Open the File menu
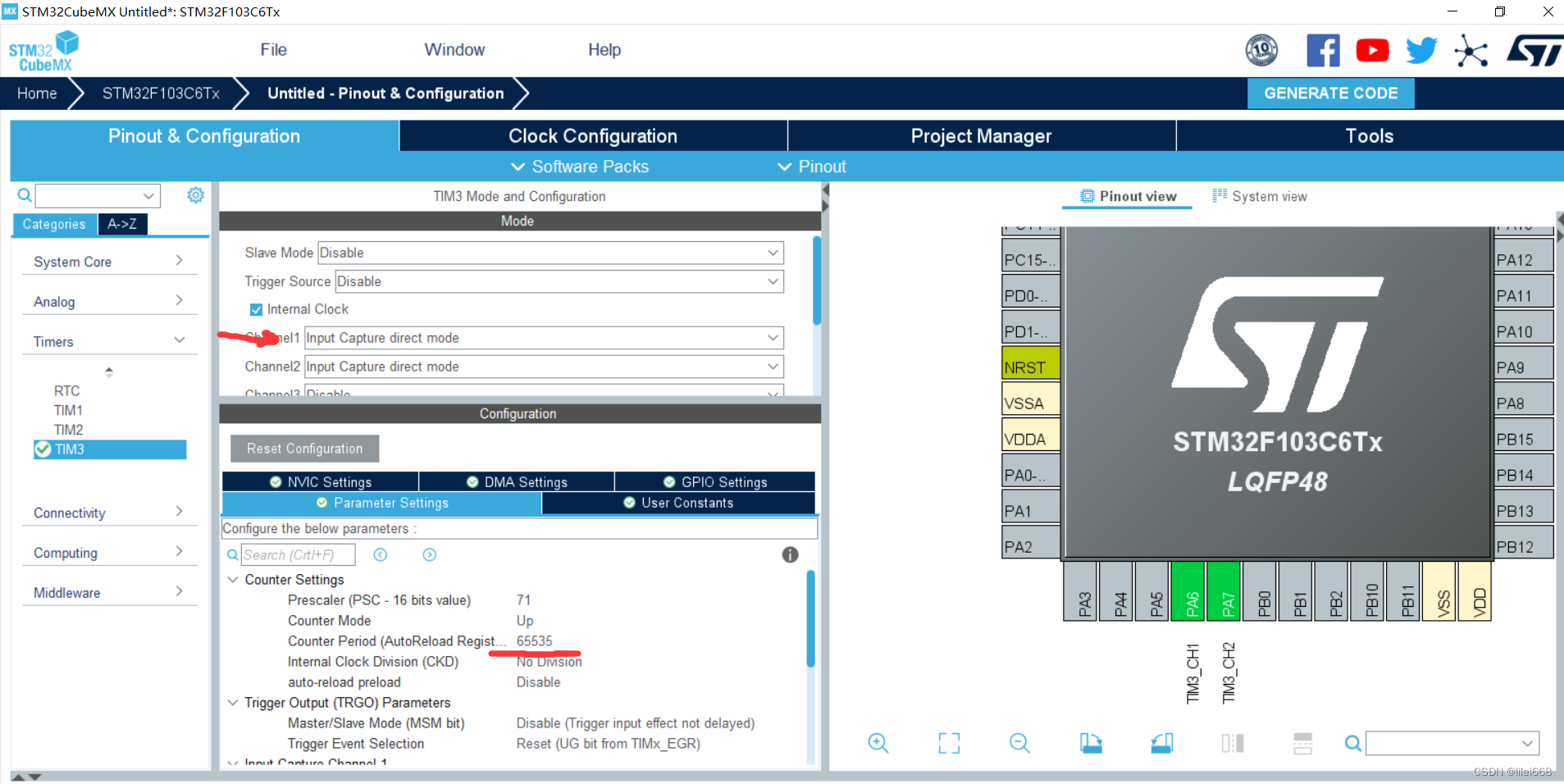This screenshot has width=1564, height=784. pyautogui.click(x=273, y=50)
